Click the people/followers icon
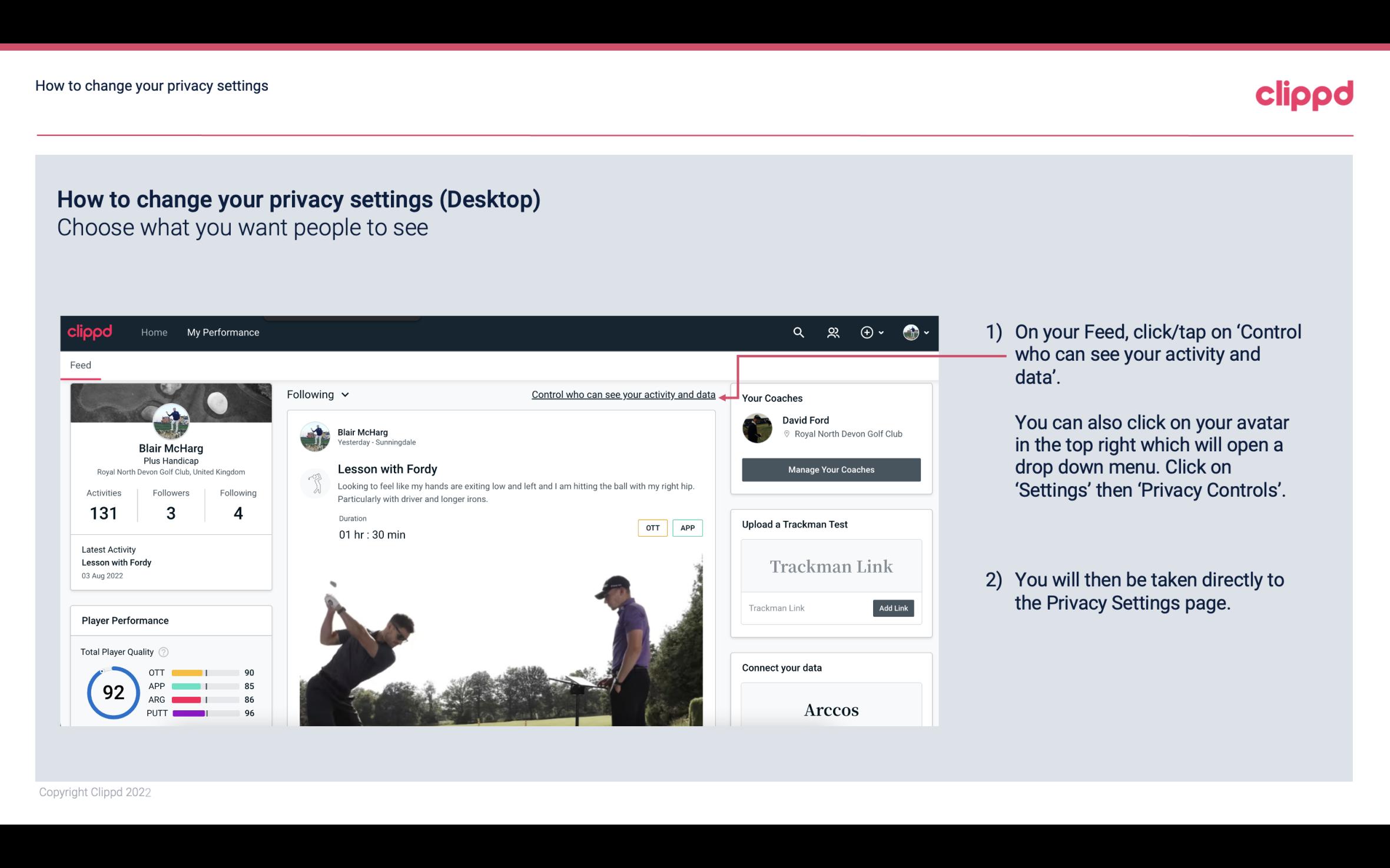This screenshot has height=868, width=1390. [x=833, y=332]
